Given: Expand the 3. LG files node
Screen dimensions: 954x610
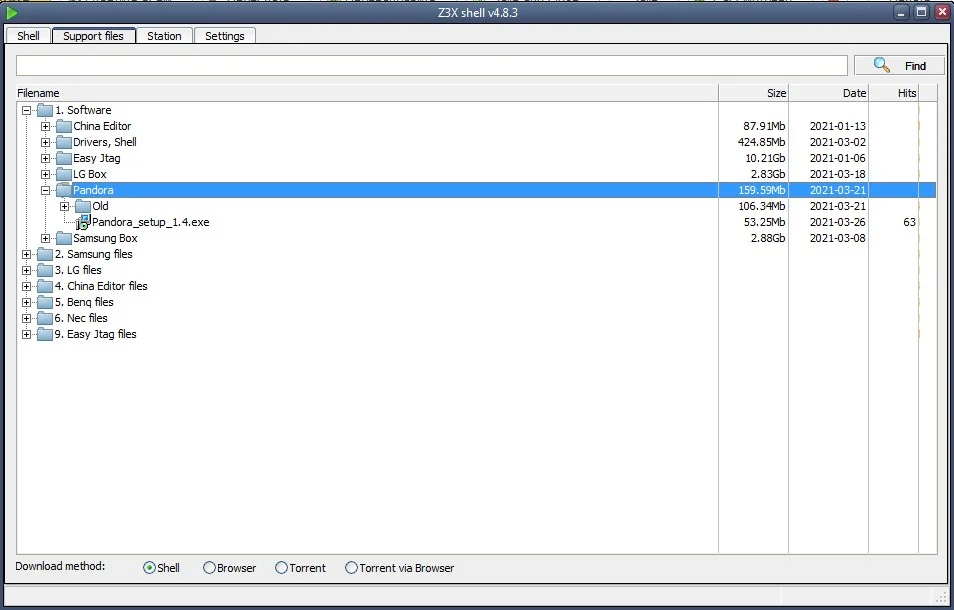Looking at the screenshot, I should point(27,270).
